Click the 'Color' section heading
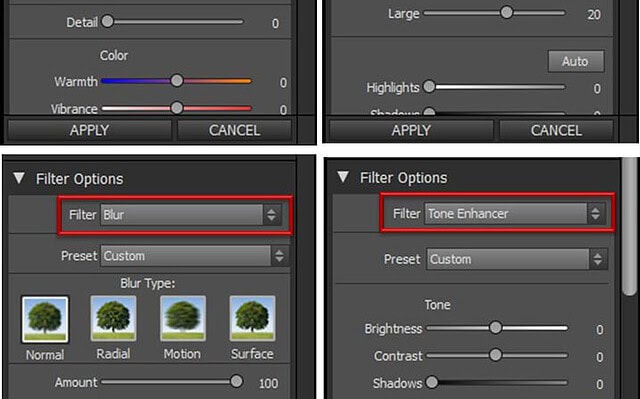 [x=114, y=55]
